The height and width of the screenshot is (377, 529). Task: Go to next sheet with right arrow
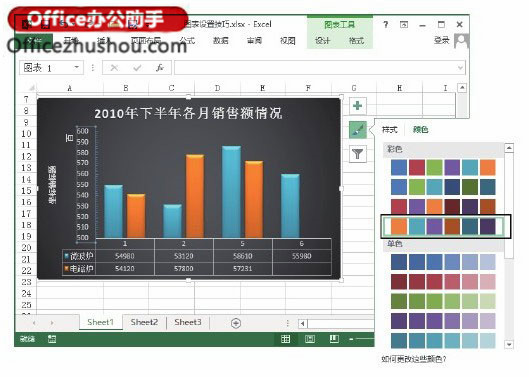click(52, 323)
